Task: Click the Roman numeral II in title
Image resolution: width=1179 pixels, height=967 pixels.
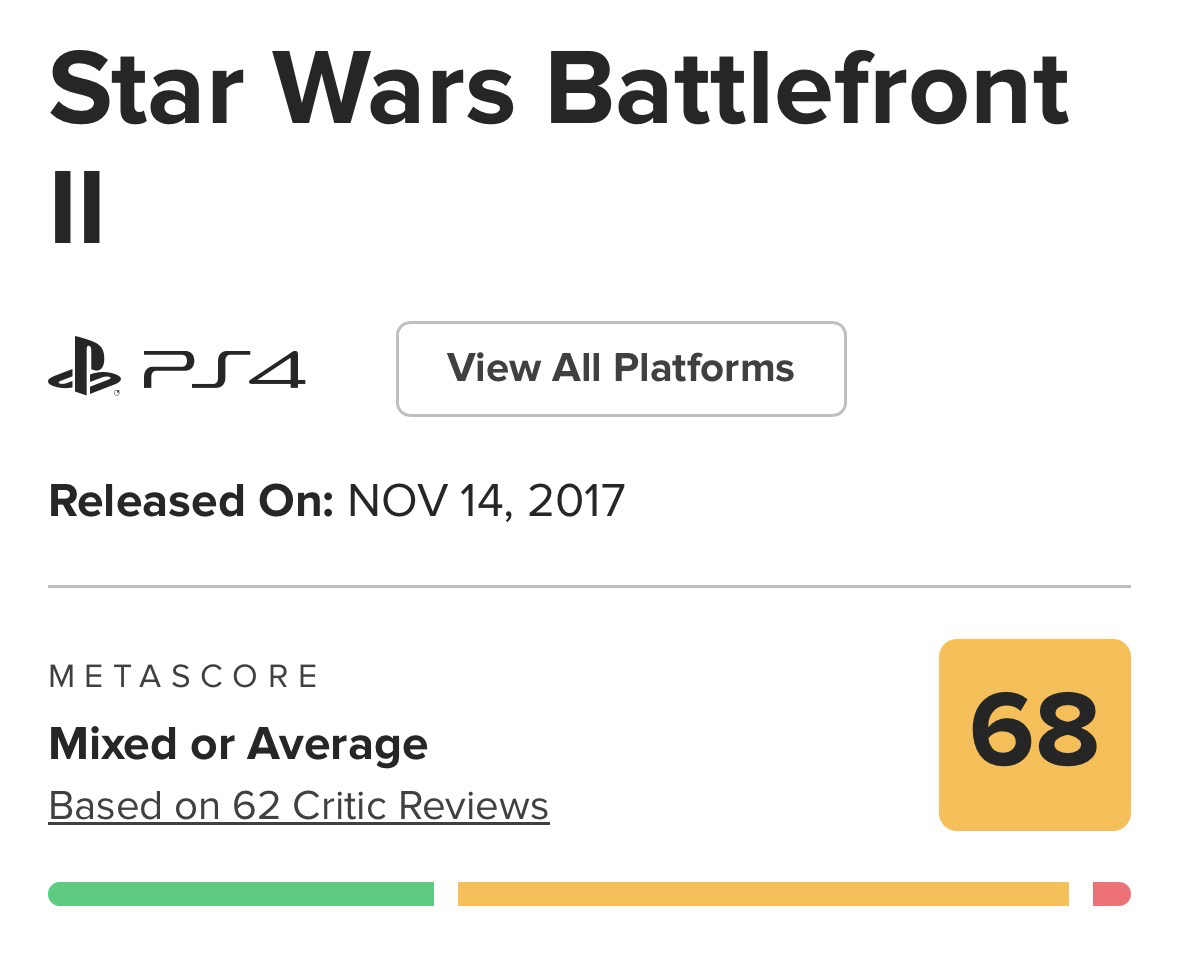Action: [x=76, y=211]
